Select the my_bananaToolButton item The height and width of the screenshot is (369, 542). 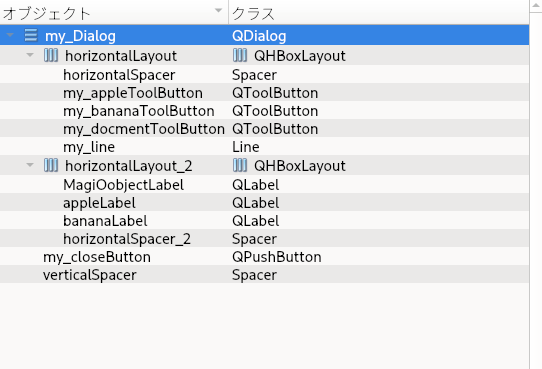[x=139, y=111]
